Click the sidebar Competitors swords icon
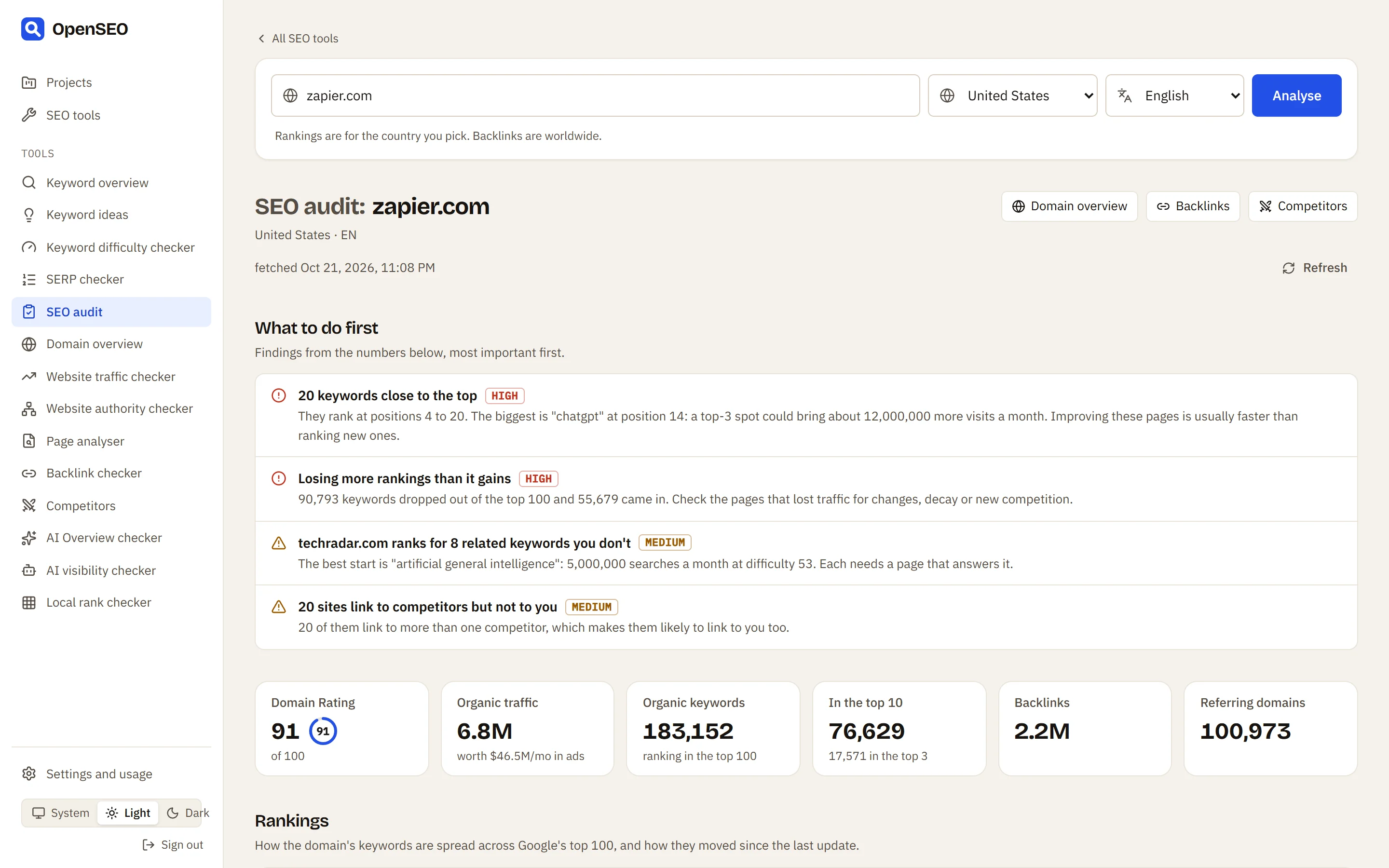 pyautogui.click(x=29, y=506)
